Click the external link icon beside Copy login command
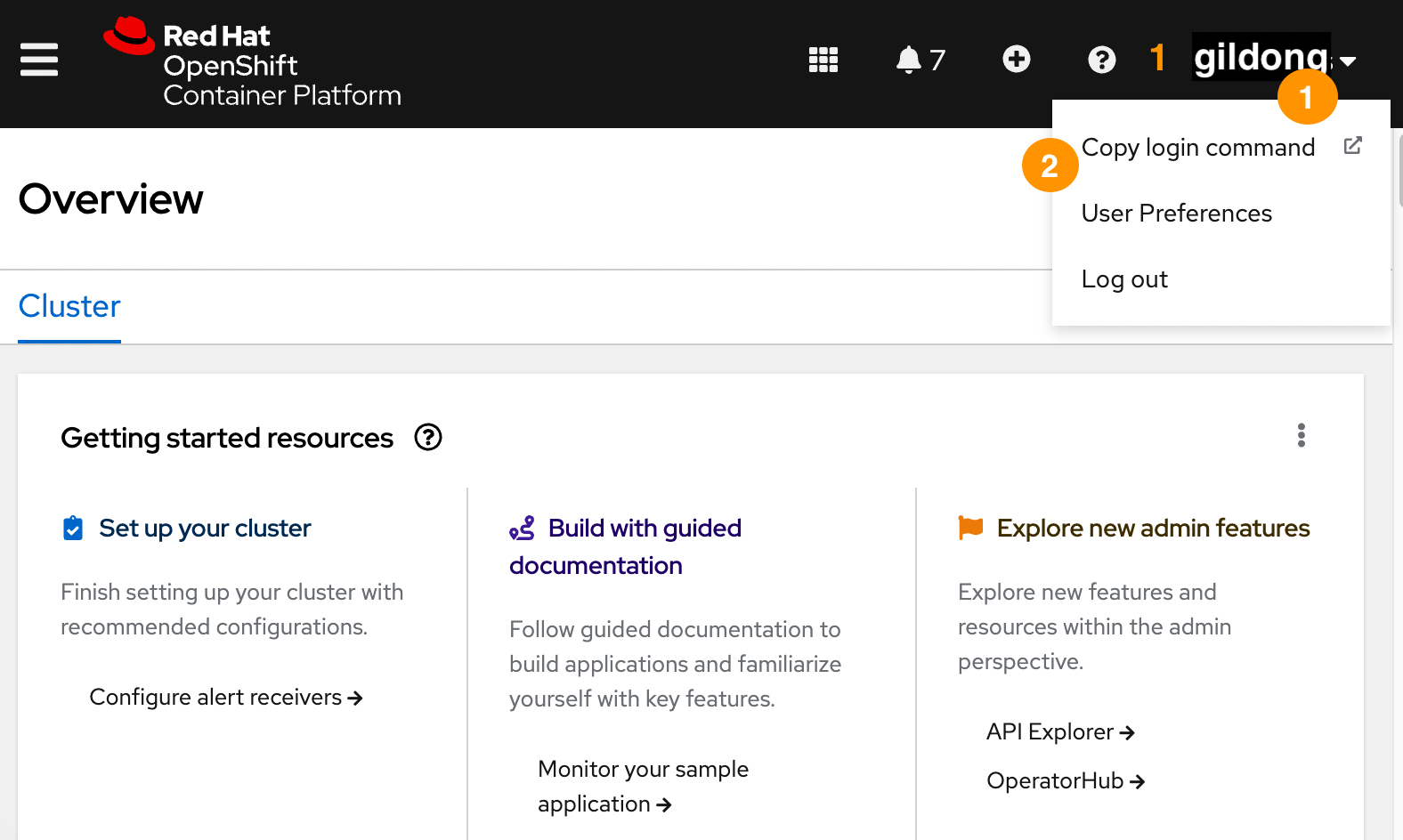Image resolution: width=1403 pixels, height=840 pixels. tap(1352, 146)
